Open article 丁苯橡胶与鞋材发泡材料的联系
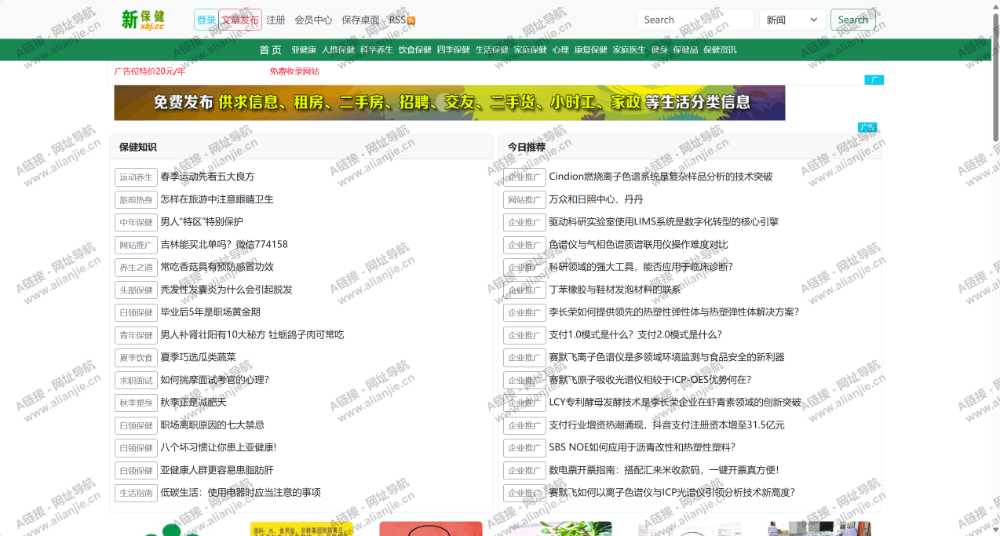 tap(615, 290)
